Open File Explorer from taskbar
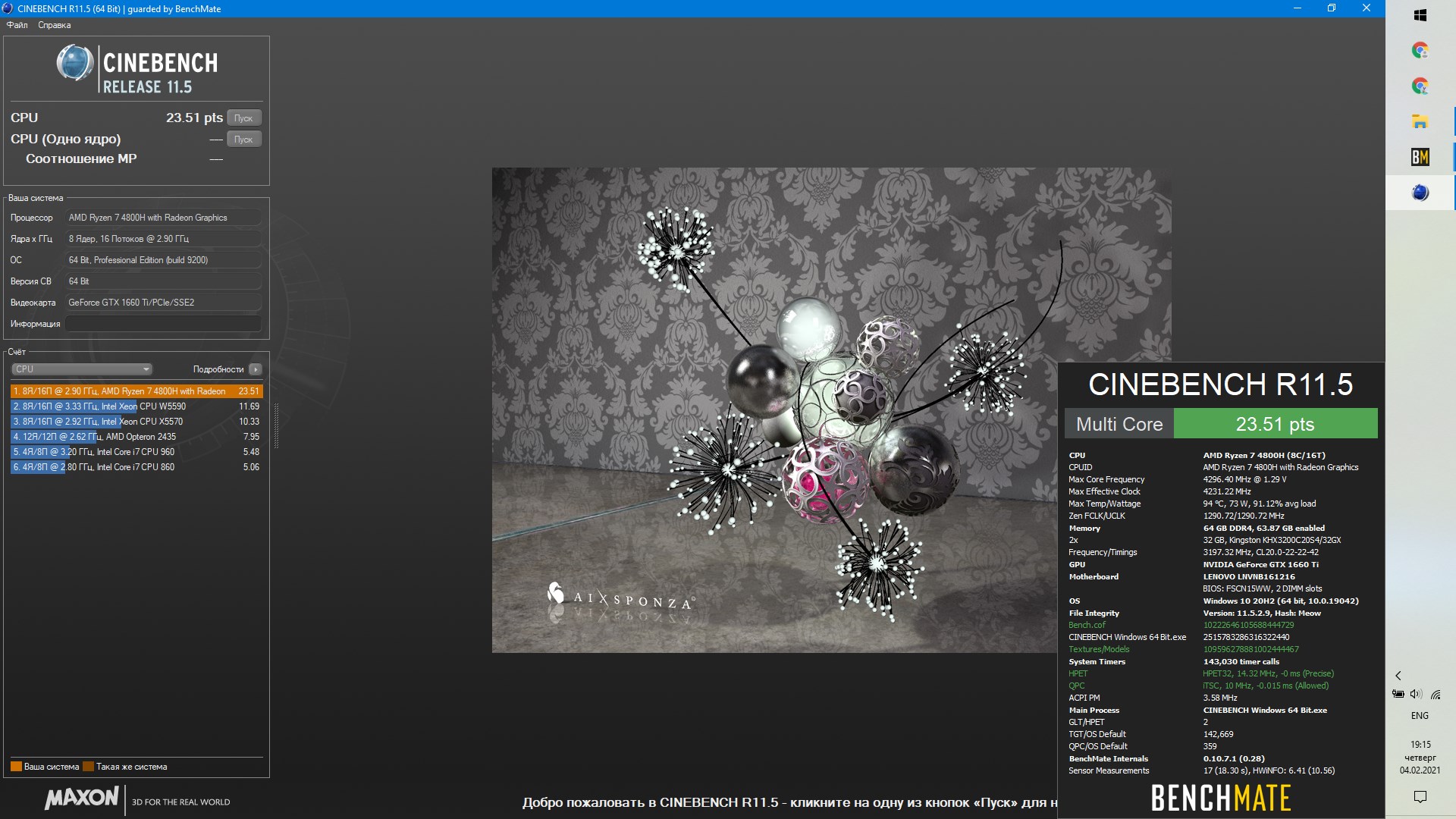Image resolution: width=1456 pixels, height=819 pixels. (1420, 121)
